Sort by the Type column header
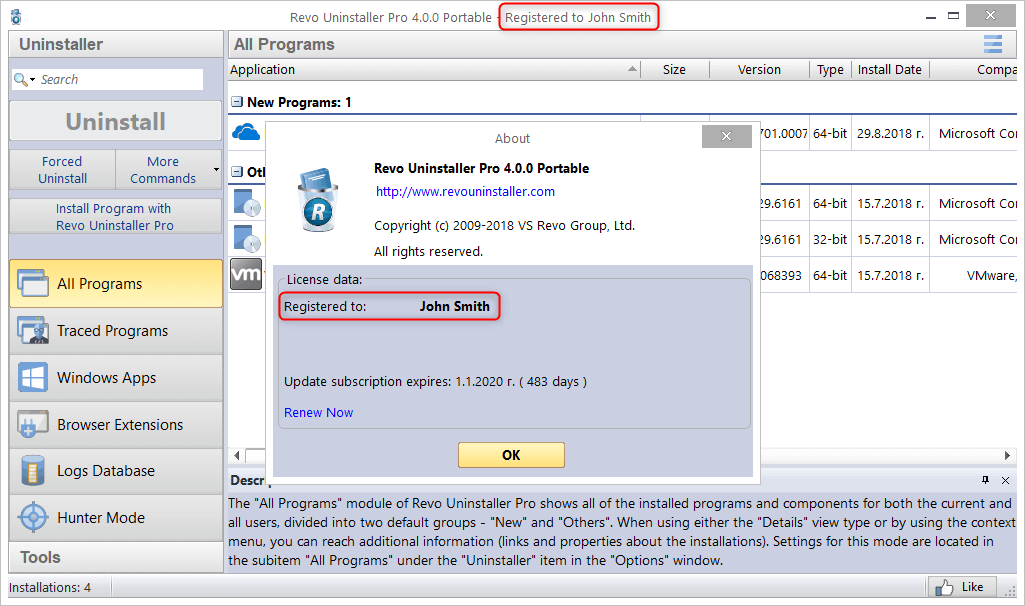The image size is (1025, 606). click(x=830, y=69)
